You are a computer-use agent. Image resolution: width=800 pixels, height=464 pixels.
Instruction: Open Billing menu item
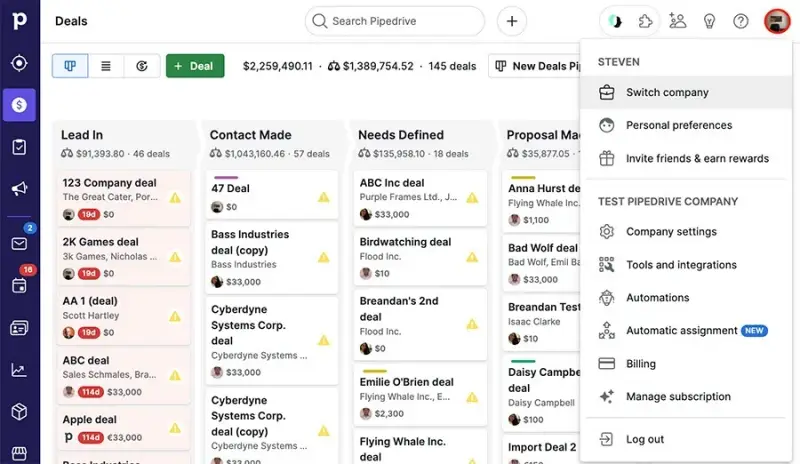pyautogui.click(x=686, y=363)
